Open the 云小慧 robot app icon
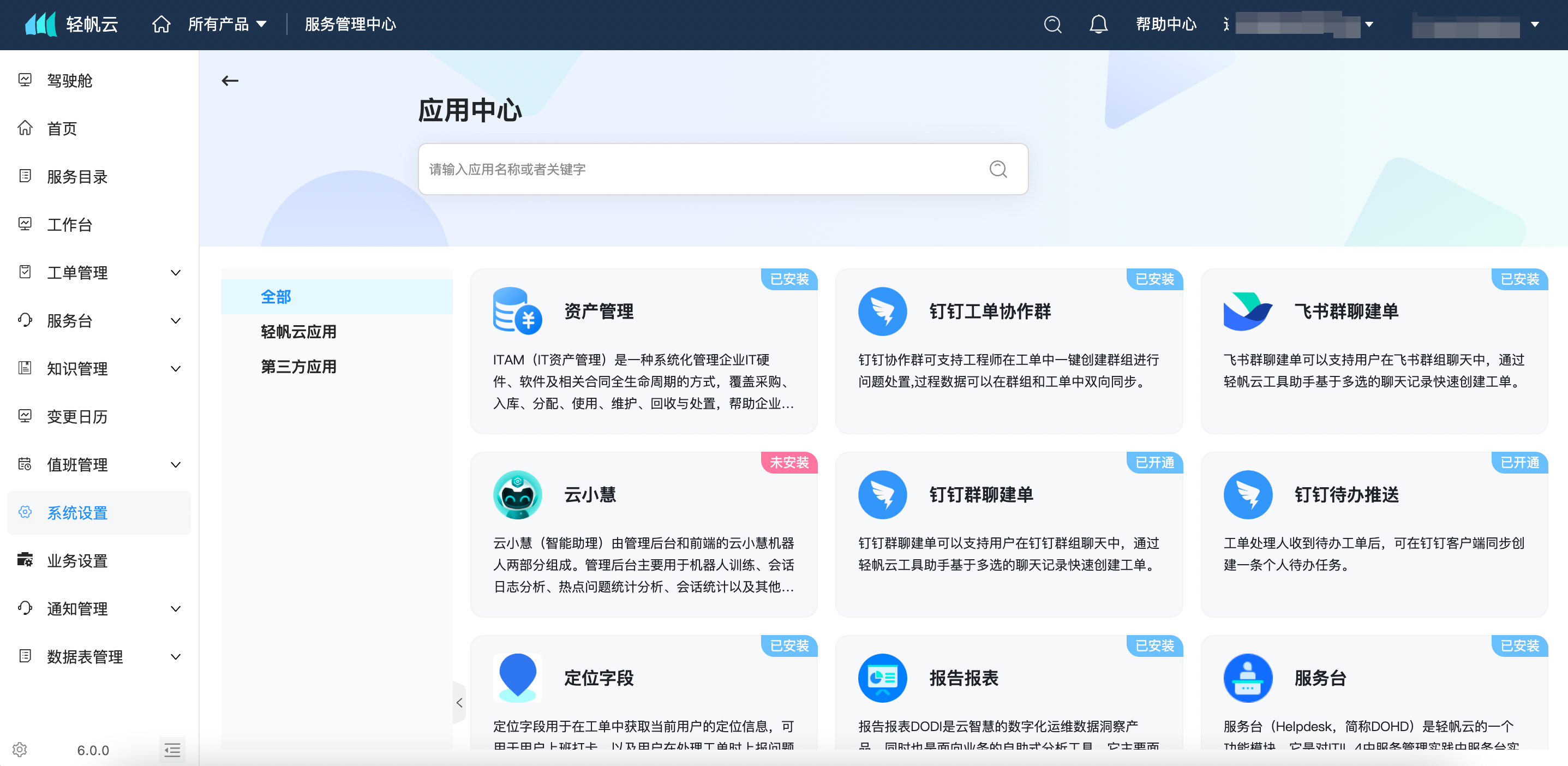This screenshot has height=766, width=1568. coord(517,494)
